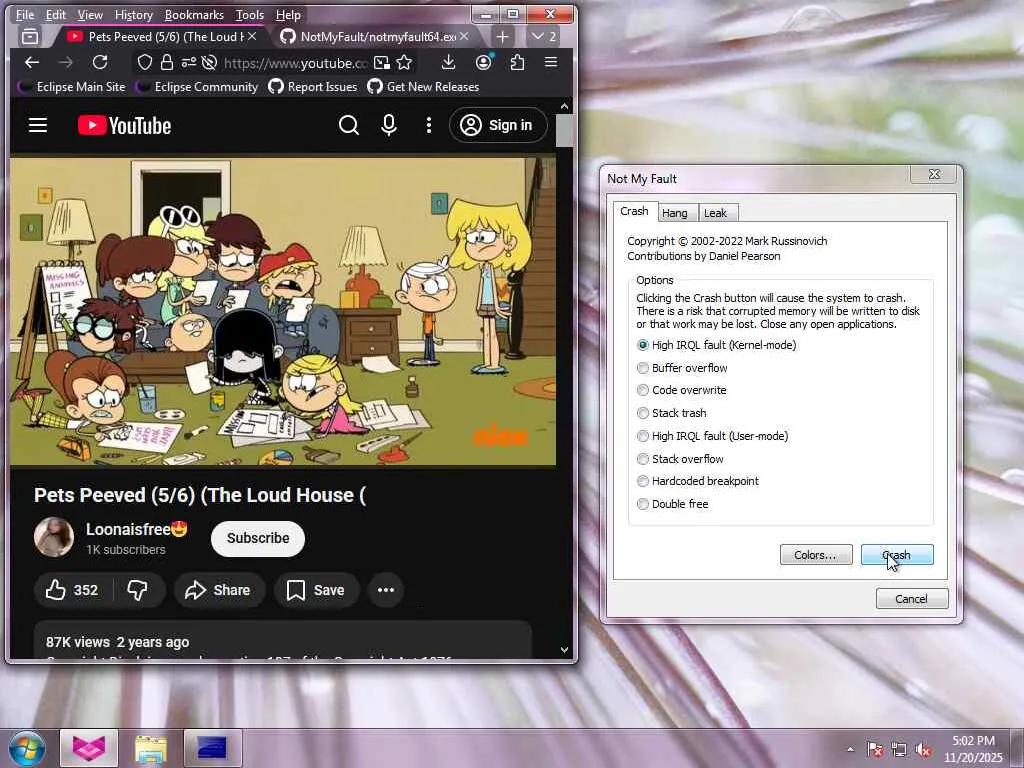Image resolution: width=1024 pixels, height=768 pixels.
Task: Open Eclipse Main Site bookmark
Action: (71, 87)
